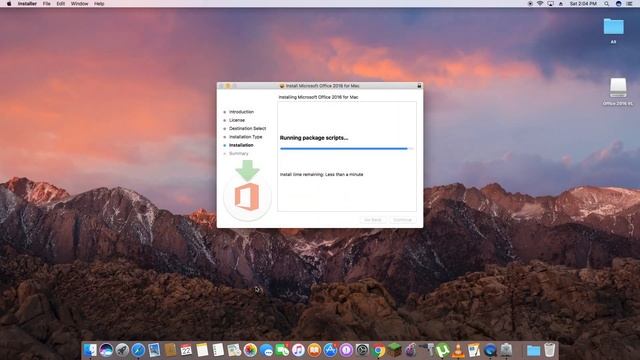
Task: Open the blue Messages bubble icon
Action: [x=266, y=350]
